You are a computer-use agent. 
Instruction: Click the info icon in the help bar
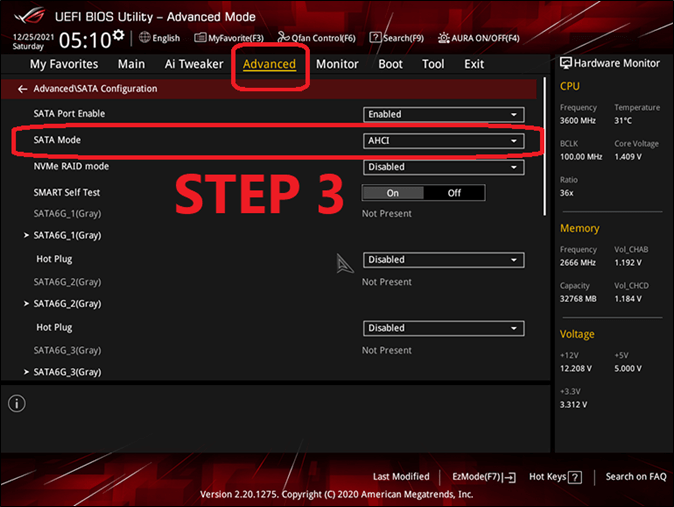tap(17, 403)
